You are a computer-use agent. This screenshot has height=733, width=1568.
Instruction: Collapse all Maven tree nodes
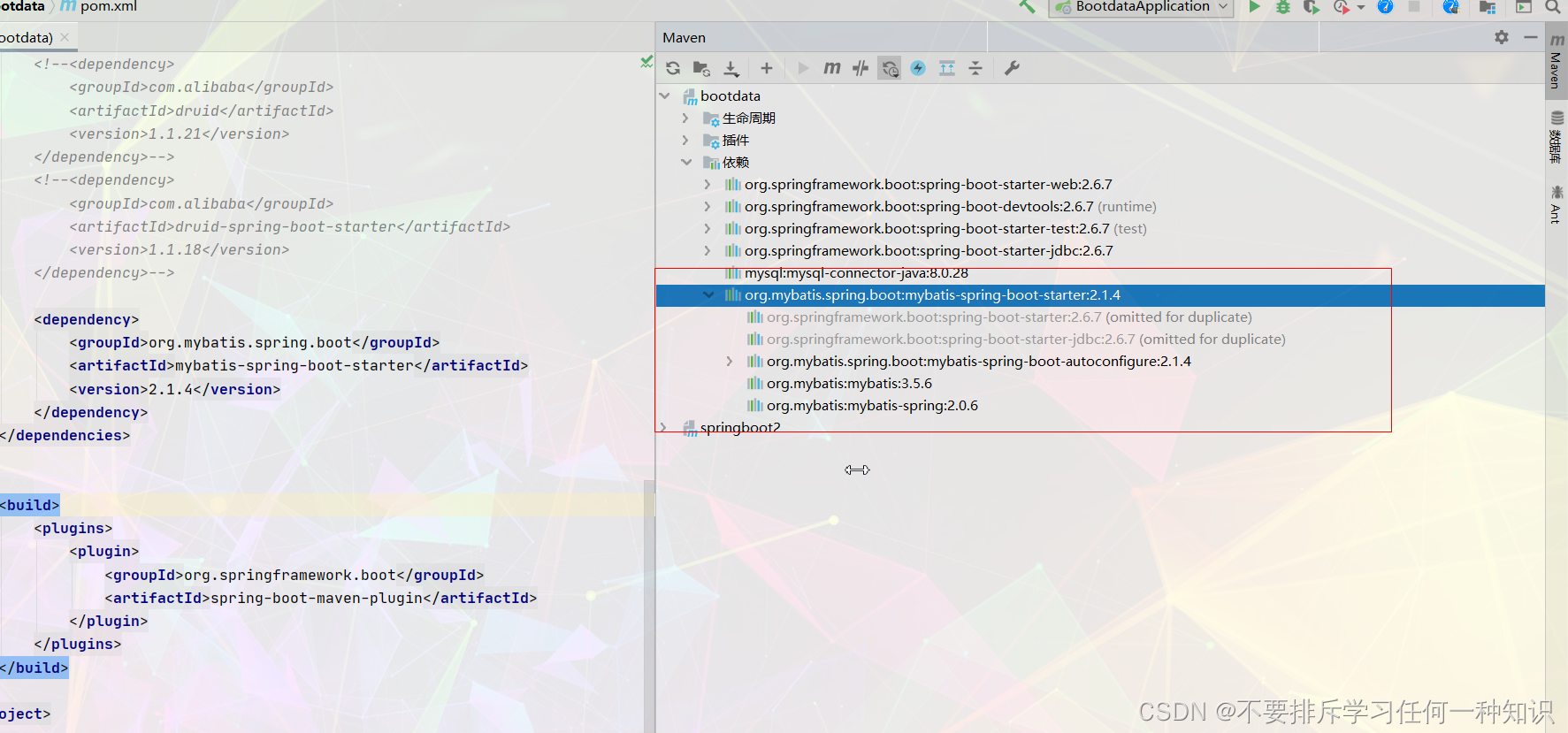click(975, 68)
